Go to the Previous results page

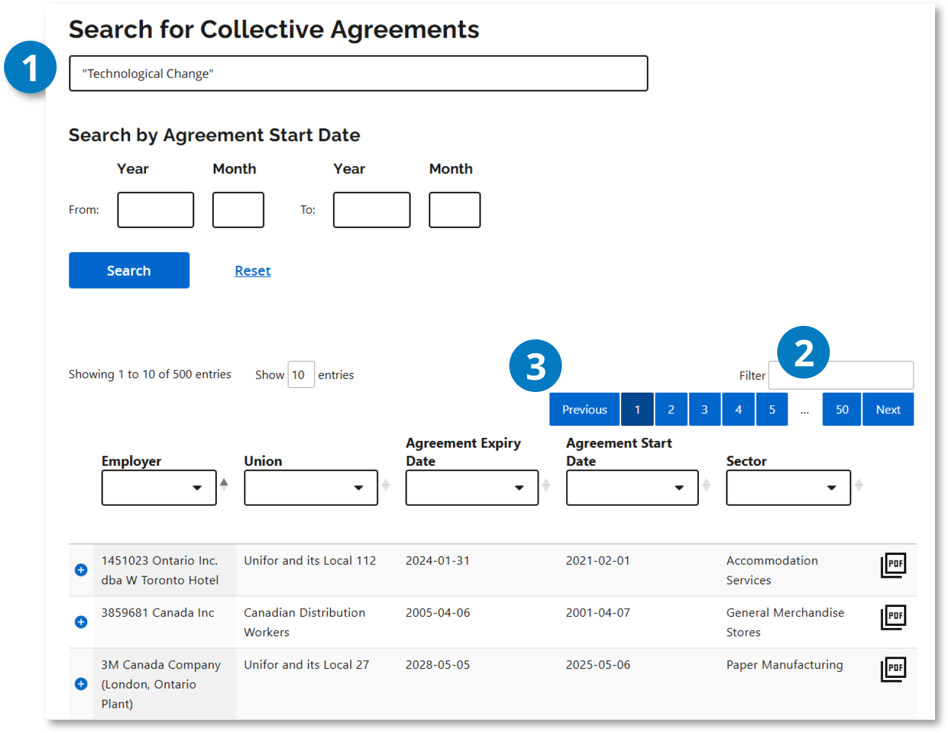(x=584, y=409)
